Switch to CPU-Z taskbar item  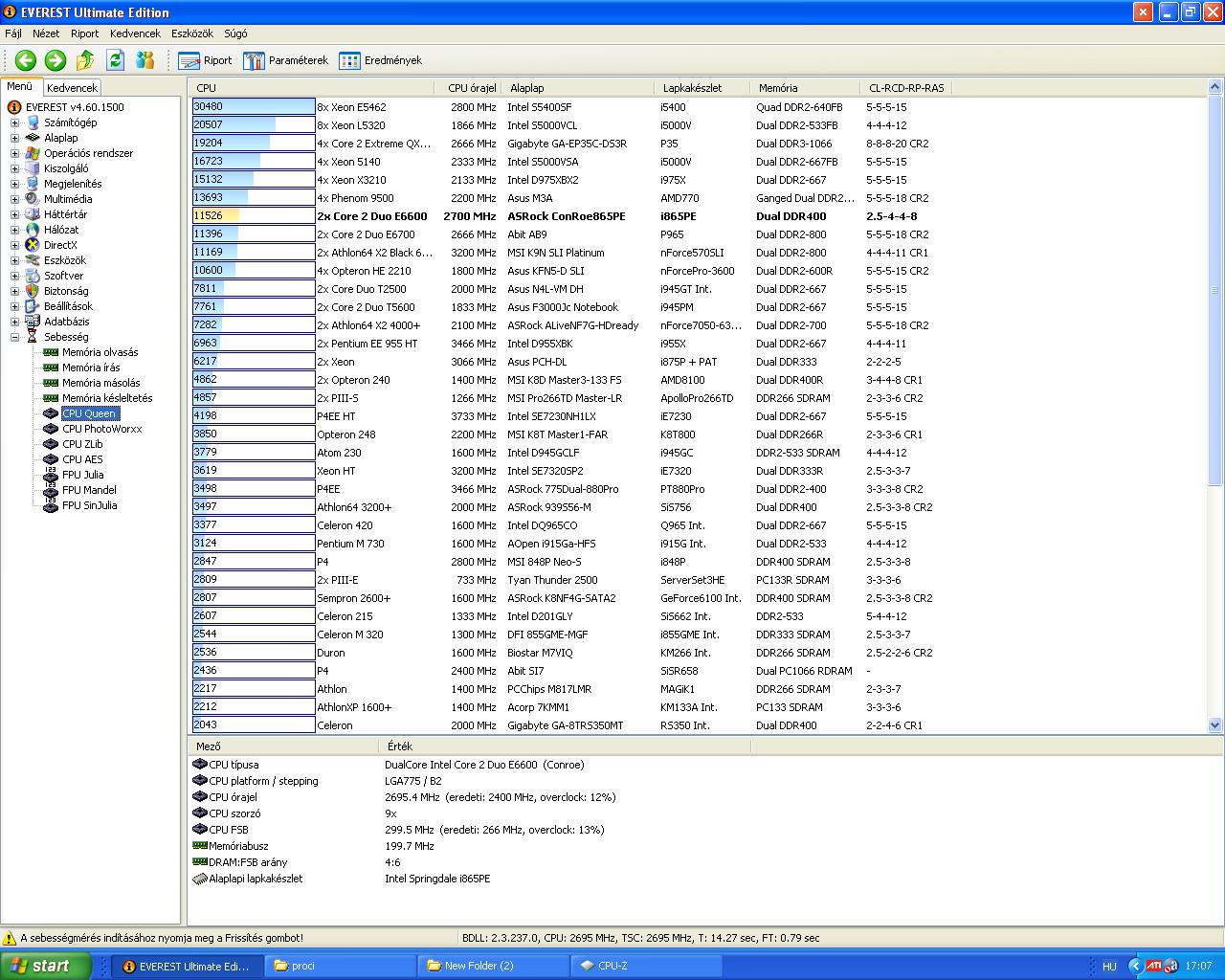[x=647, y=966]
